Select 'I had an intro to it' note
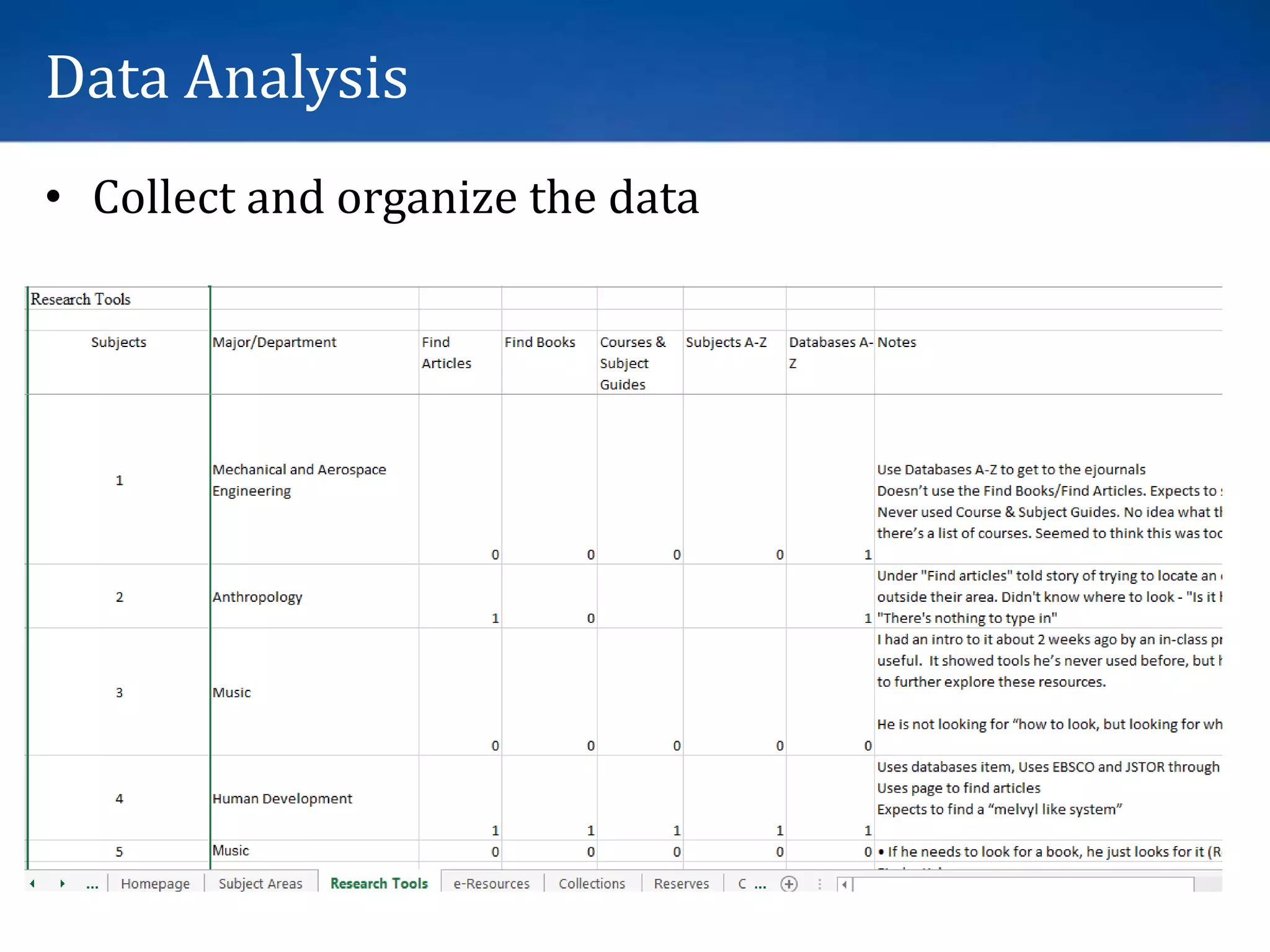1270x952 pixels. tap(1048, 692)
